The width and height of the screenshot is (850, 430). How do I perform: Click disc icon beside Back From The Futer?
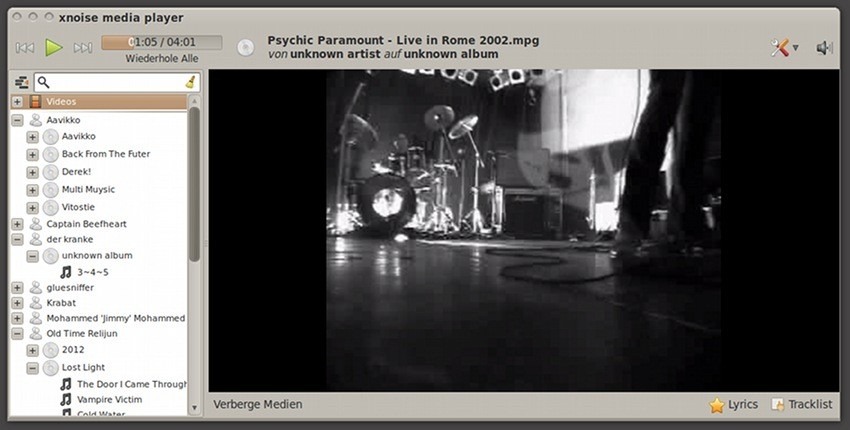click(x=50, y=155)
